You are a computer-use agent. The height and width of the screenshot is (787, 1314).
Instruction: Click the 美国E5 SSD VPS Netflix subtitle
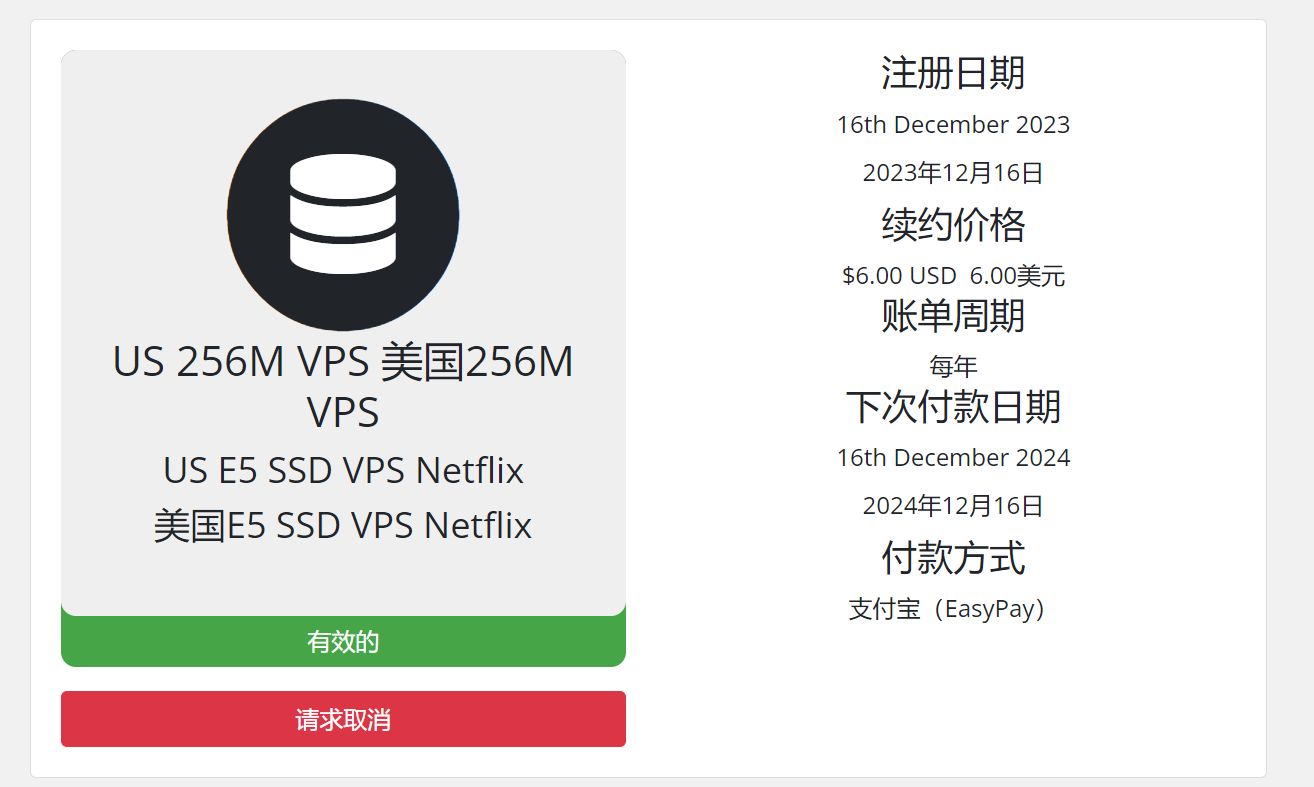click(343, 525)
